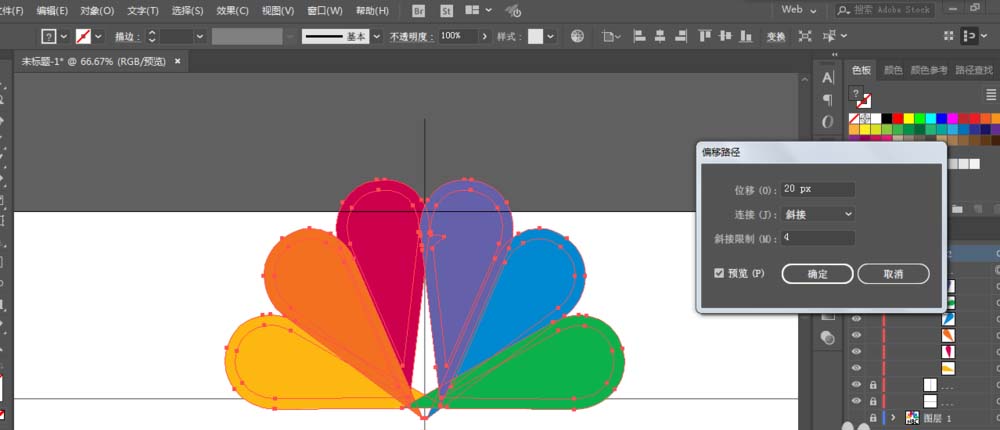
Task: Open the 帮助(H) menu
Action: pos(372,11)
